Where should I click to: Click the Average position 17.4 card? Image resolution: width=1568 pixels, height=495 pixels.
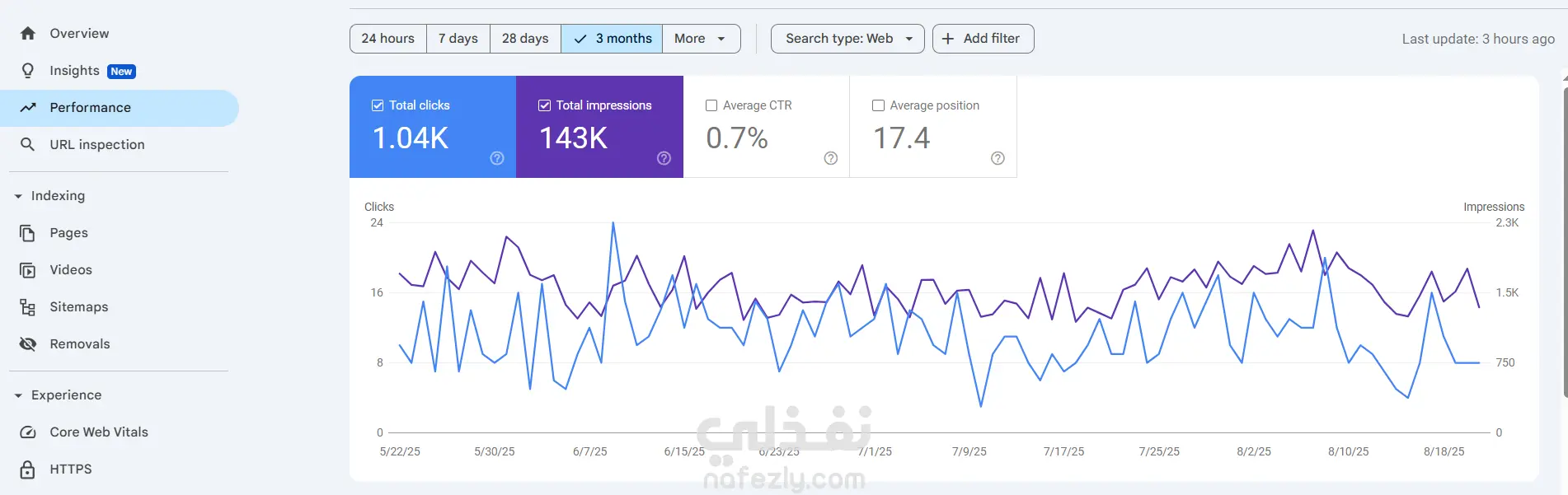coord(933,127)
